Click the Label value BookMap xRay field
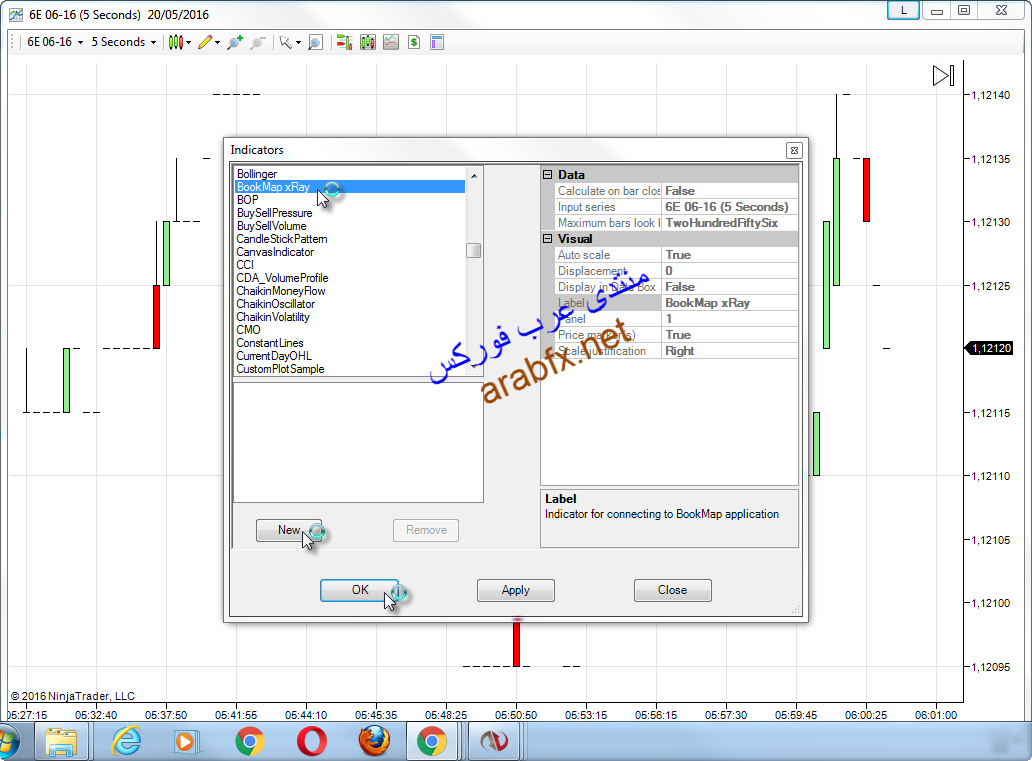The image size is (1032, 761). click(730, 303)
